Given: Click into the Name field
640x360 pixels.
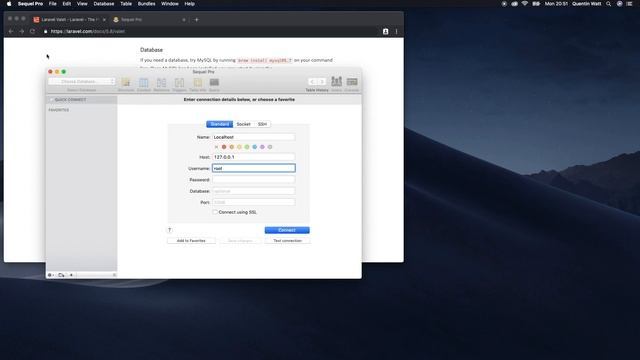Looking at the screenshot, I should [x=253, y=137].
